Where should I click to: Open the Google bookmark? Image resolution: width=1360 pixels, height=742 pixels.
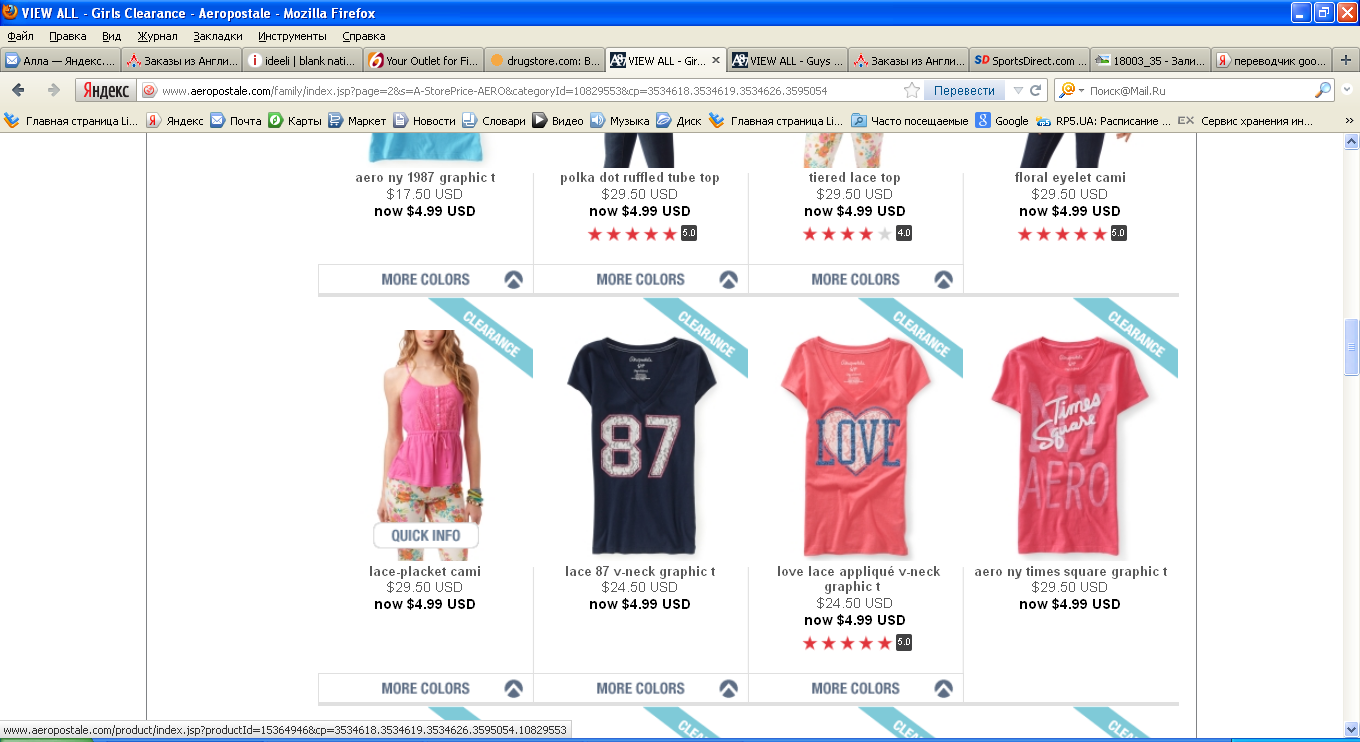point(1002,121)
